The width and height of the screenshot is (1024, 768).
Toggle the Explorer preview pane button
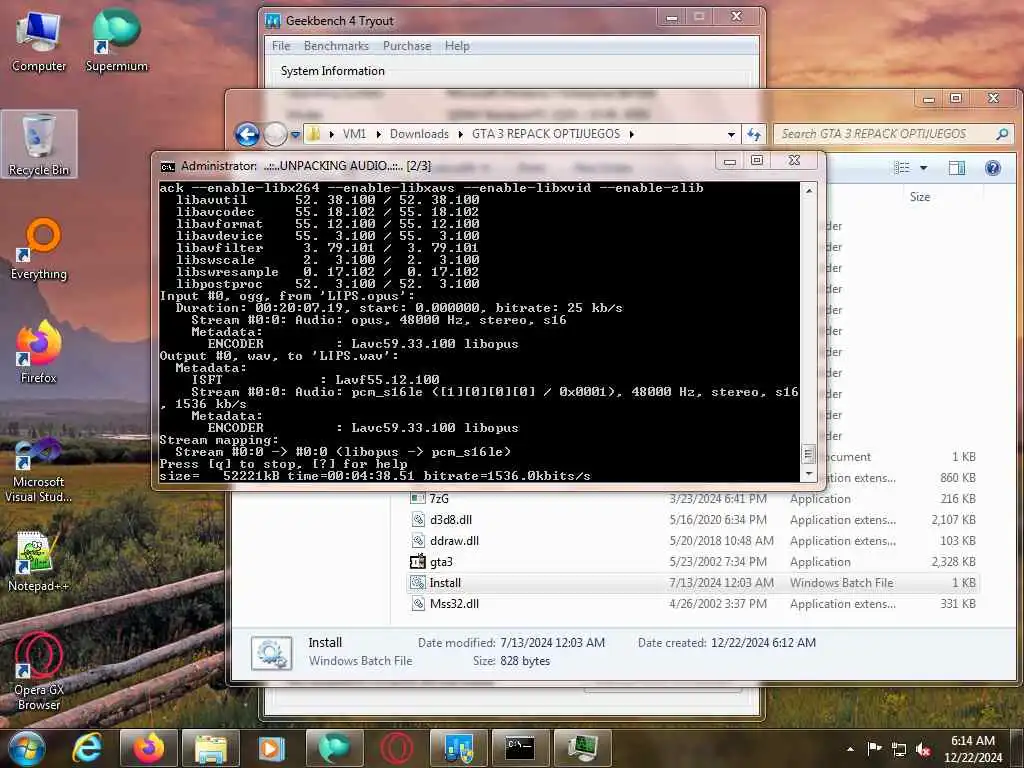(957, 168)
